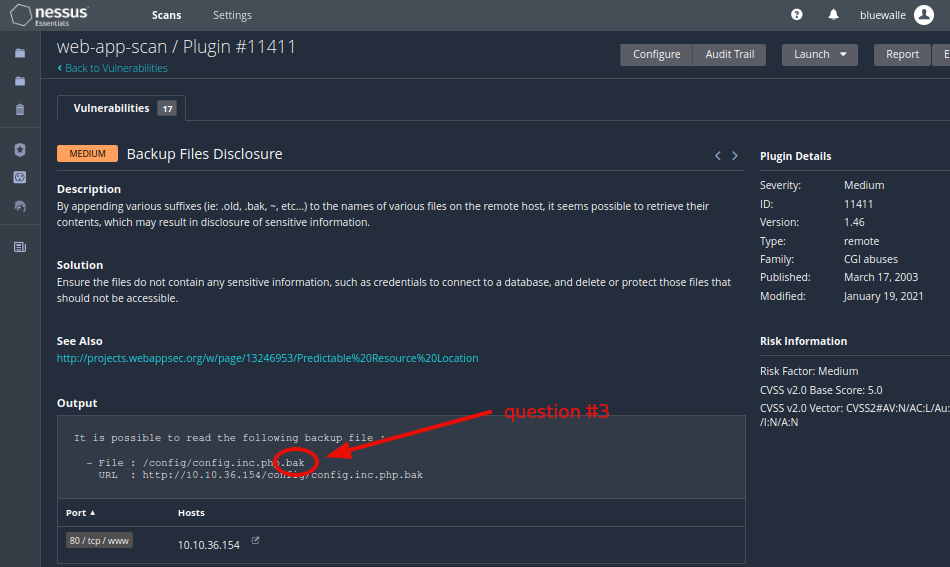Click the Vulnerabilities count badge 17
Image resolution: width=950 pixels, height=567 pixels.
(167, 108)
